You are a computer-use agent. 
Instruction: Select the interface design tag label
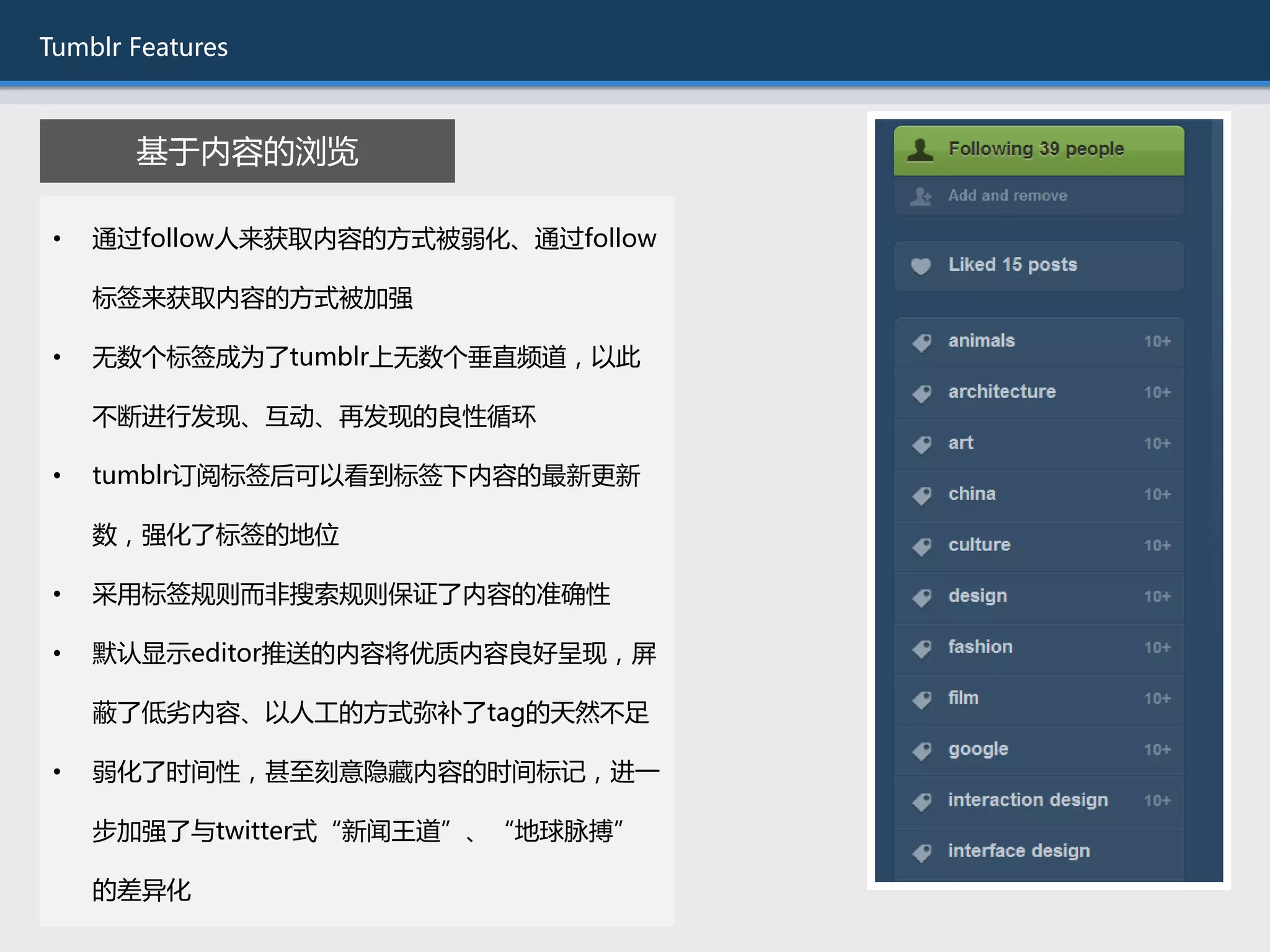[1019, 851]
